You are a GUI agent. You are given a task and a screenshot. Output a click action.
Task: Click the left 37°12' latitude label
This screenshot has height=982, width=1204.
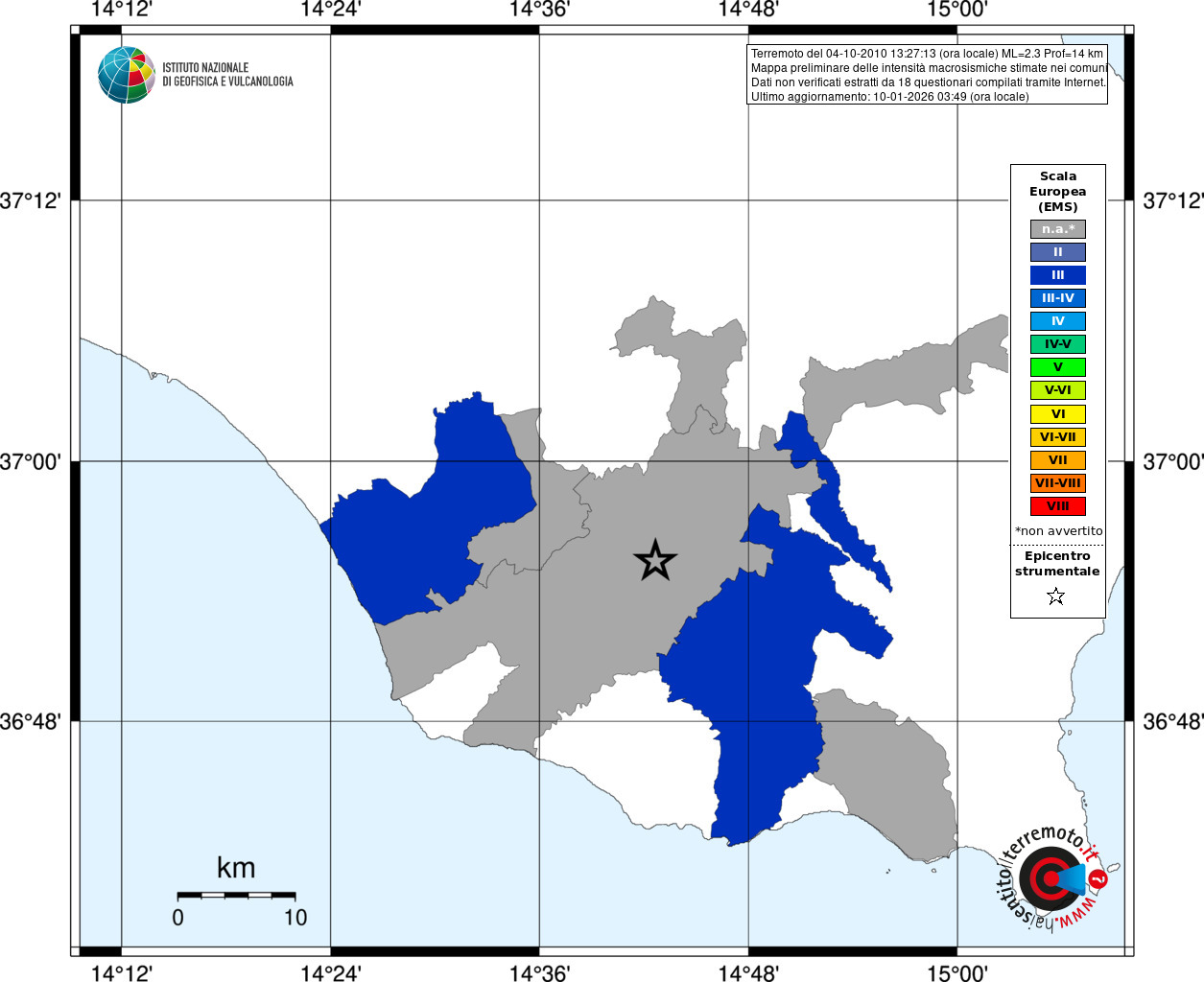31,200
